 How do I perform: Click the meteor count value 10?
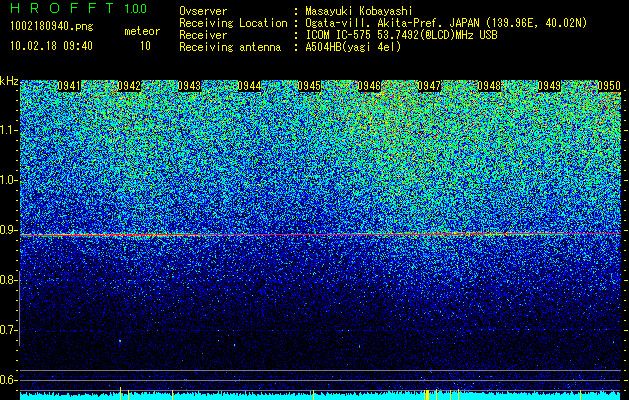coord(145,46)
